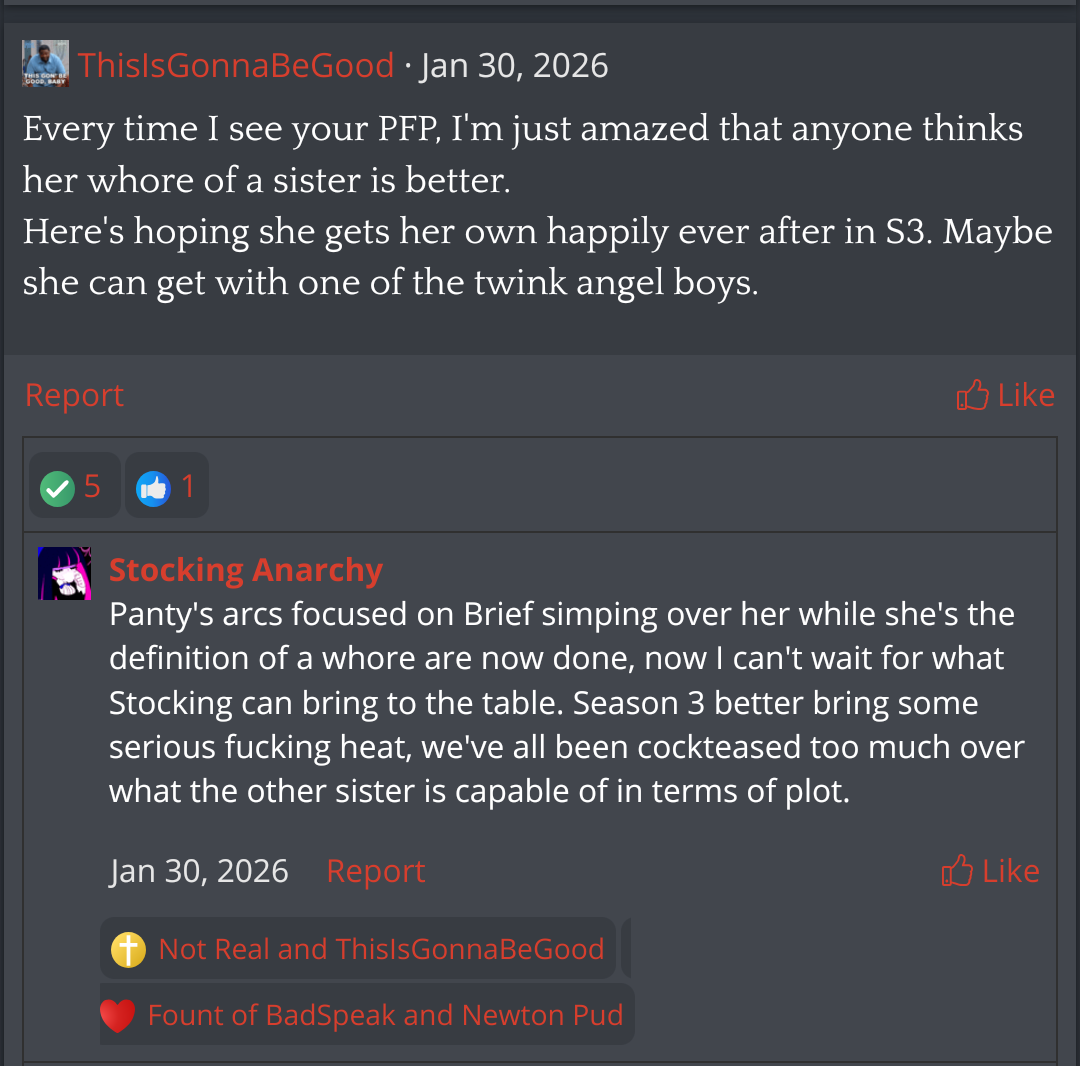This screenshot has width=1080, height=1066.
Task: Like the post about the PFP
Action: pos(1006,395)
